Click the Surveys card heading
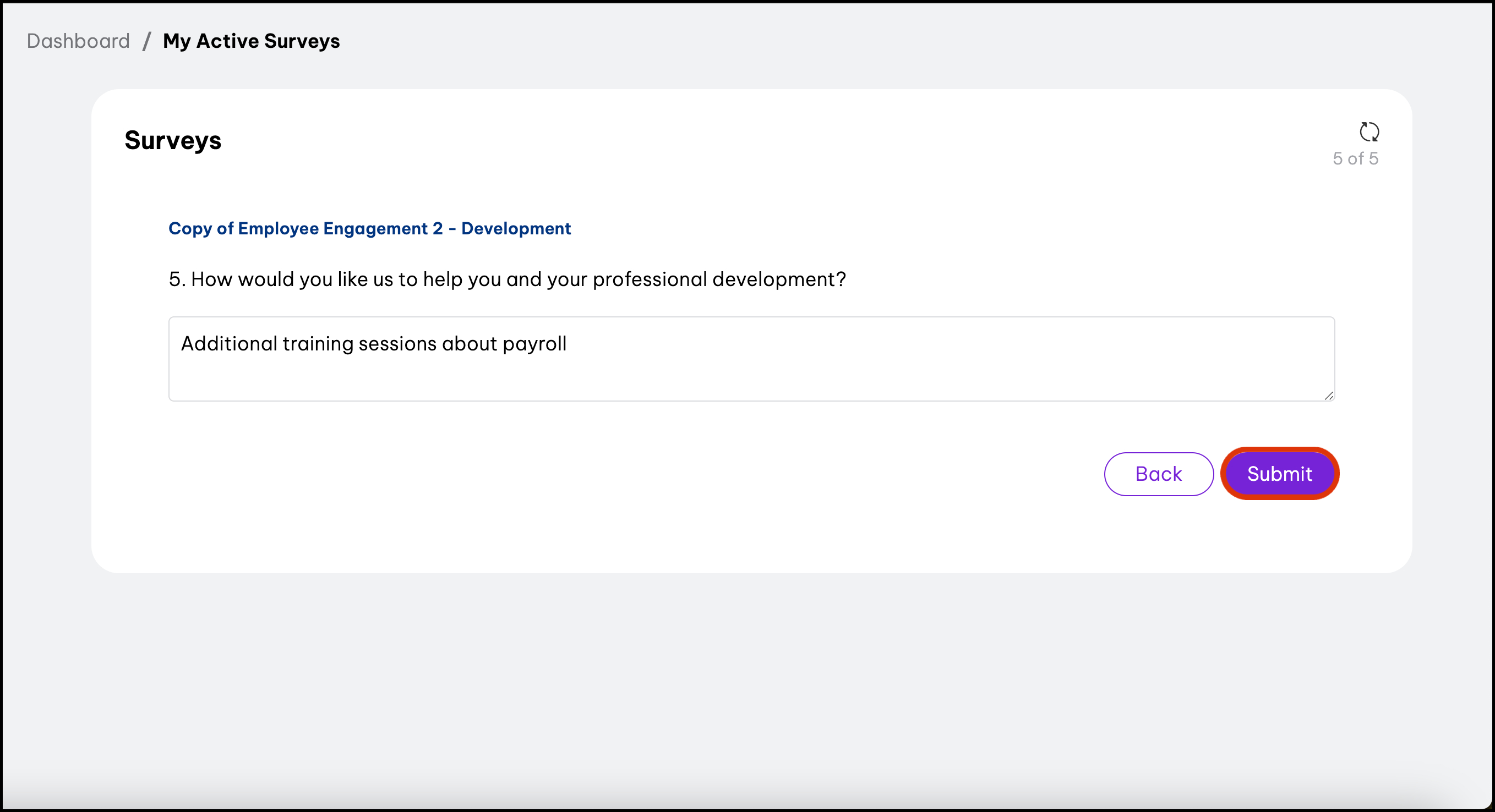This screenshot has width=1495, height=812. [x=173, y=140]
